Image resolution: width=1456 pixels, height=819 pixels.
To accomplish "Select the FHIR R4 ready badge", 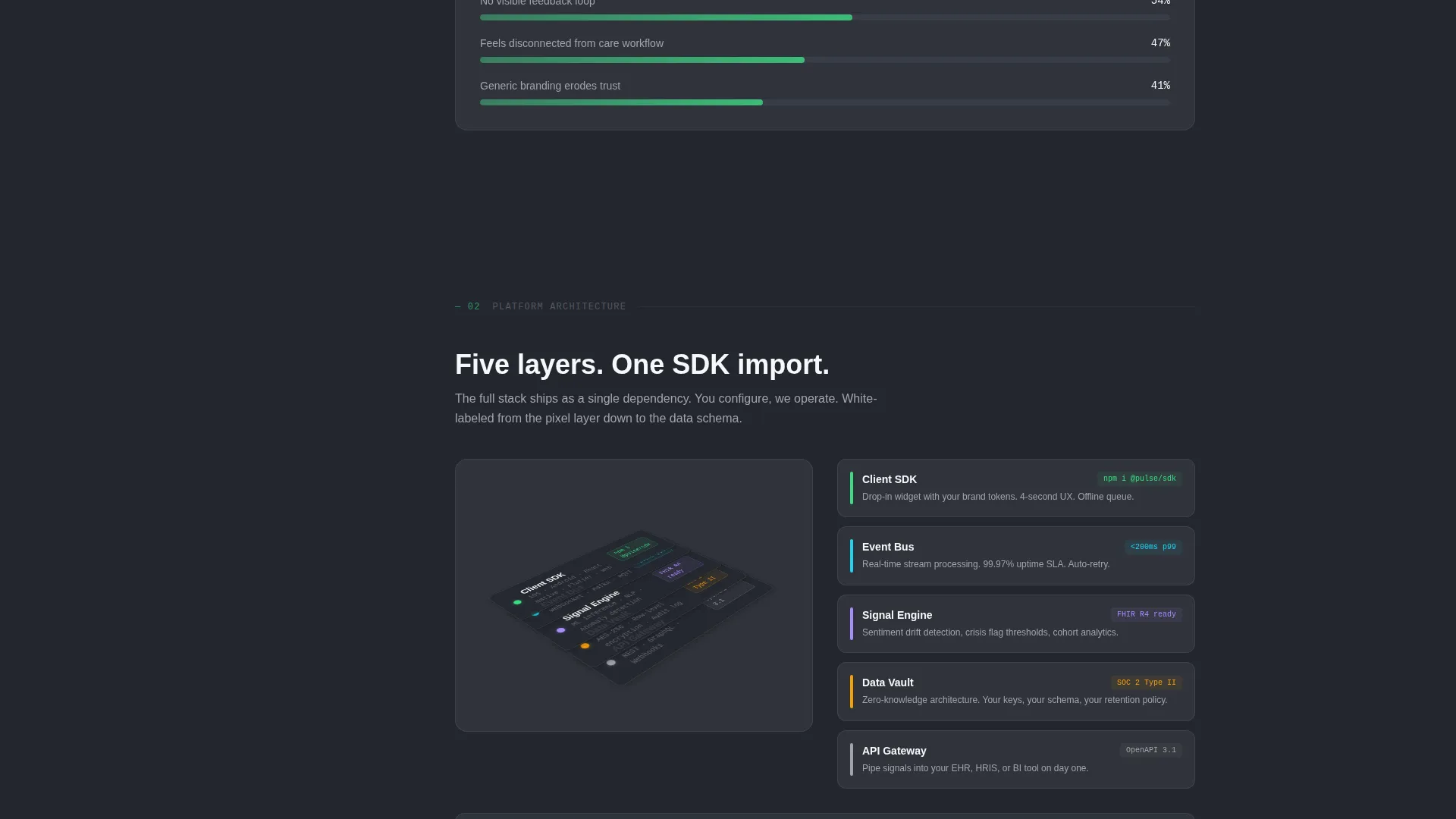I will pos(1146,614).
